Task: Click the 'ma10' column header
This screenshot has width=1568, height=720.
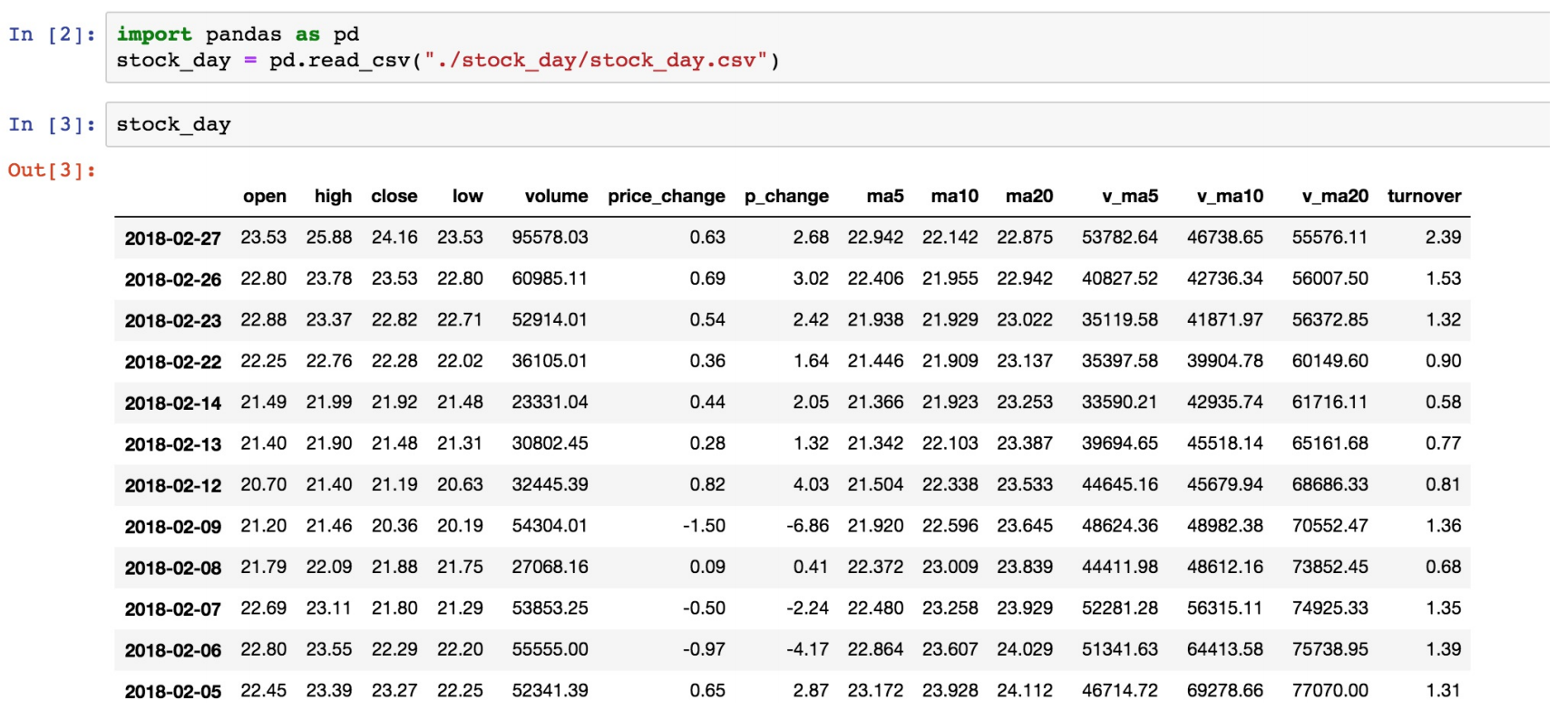Action: [x=955, y=196]
